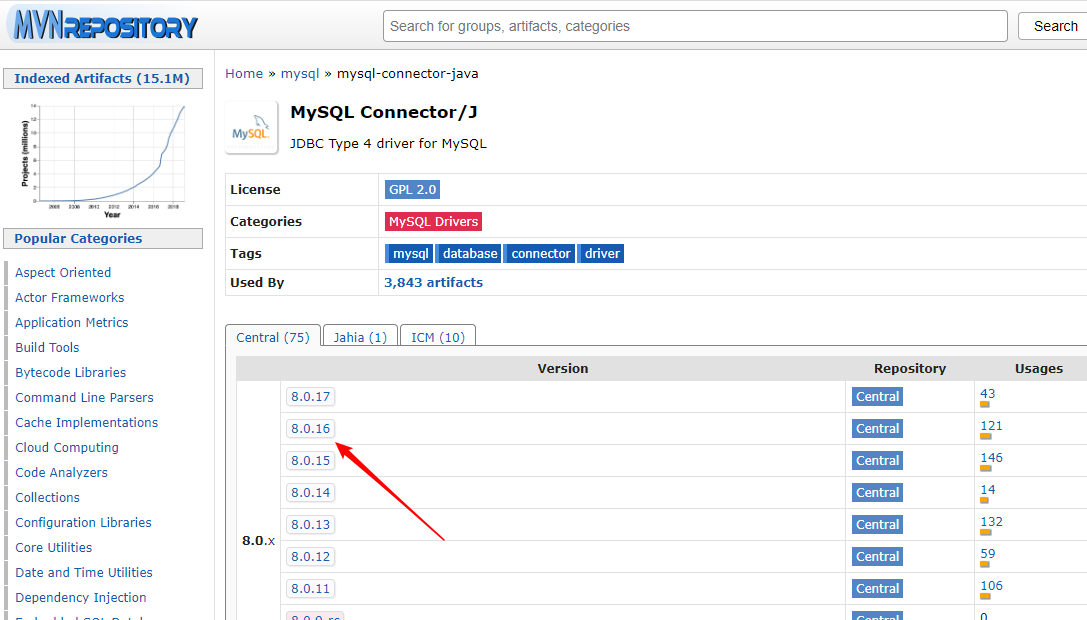Open Build Tools category
The height and width of the screenshot is (620, 1087).
point(47,347)
